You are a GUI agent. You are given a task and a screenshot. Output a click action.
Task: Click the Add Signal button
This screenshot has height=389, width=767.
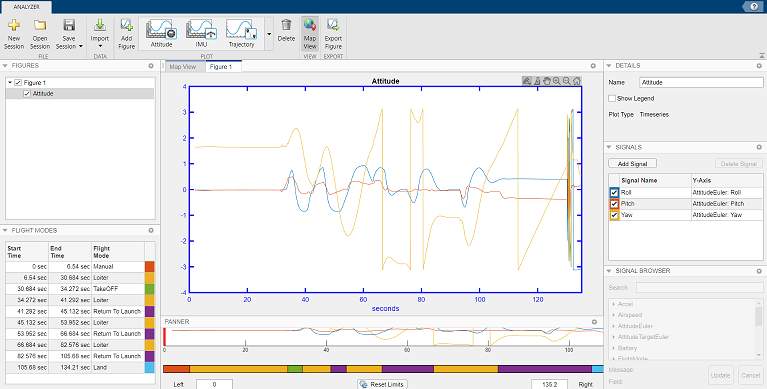(632, 163)
